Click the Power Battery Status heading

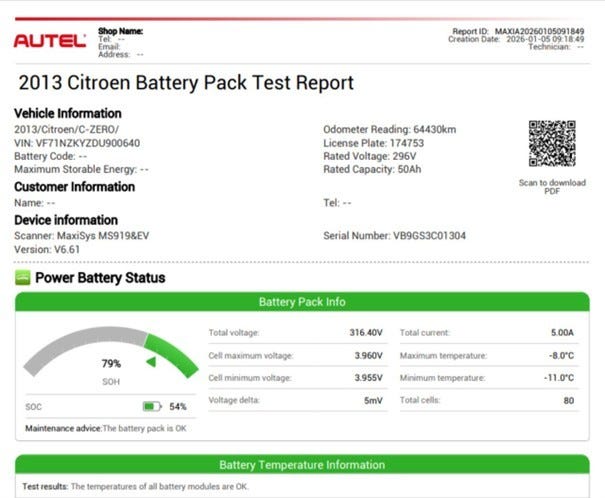tap(100, 278)
